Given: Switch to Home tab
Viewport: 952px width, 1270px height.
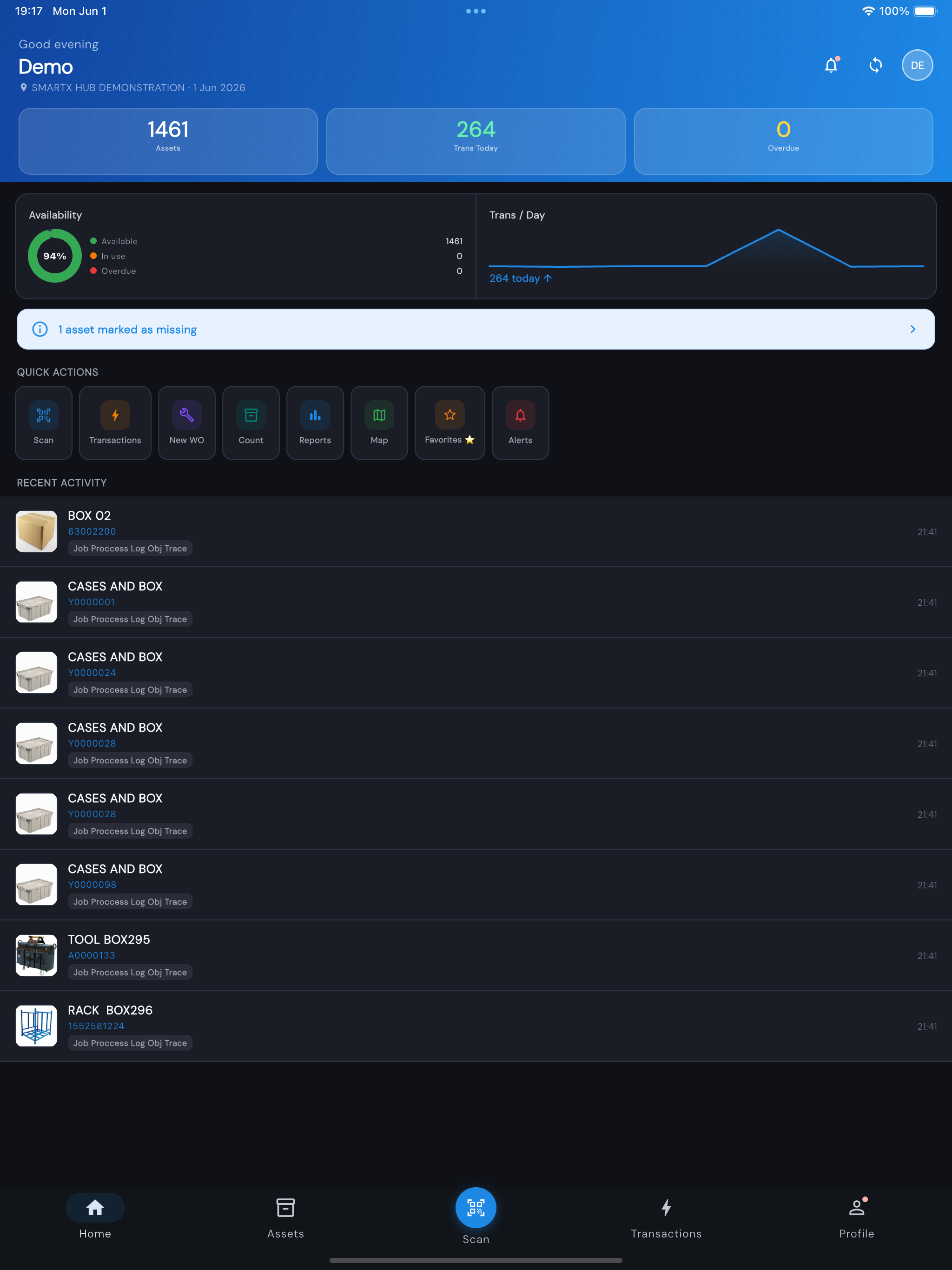Looking at the screenshot, I should (95, 1217).
